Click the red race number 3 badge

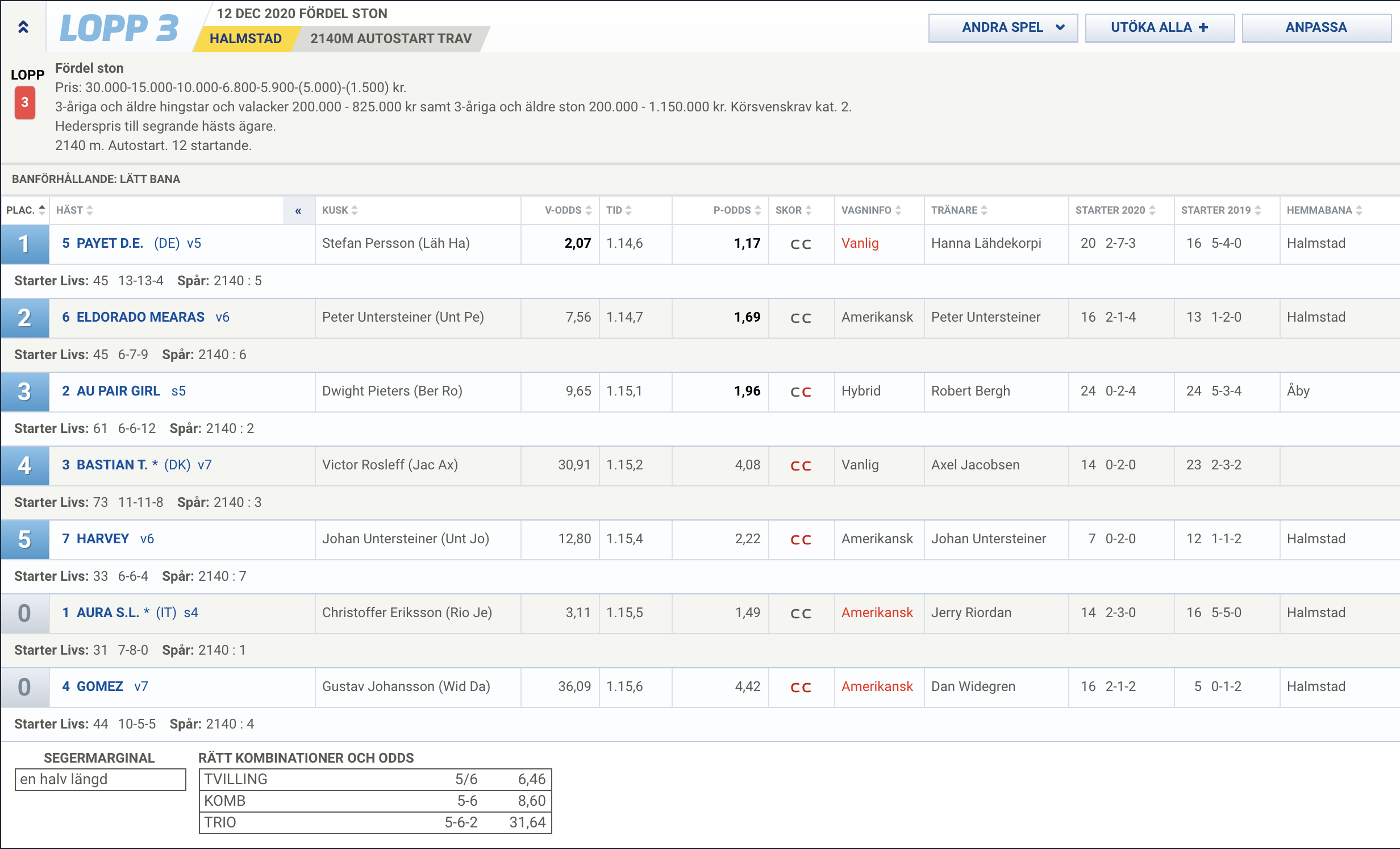(x=24, y=102)
